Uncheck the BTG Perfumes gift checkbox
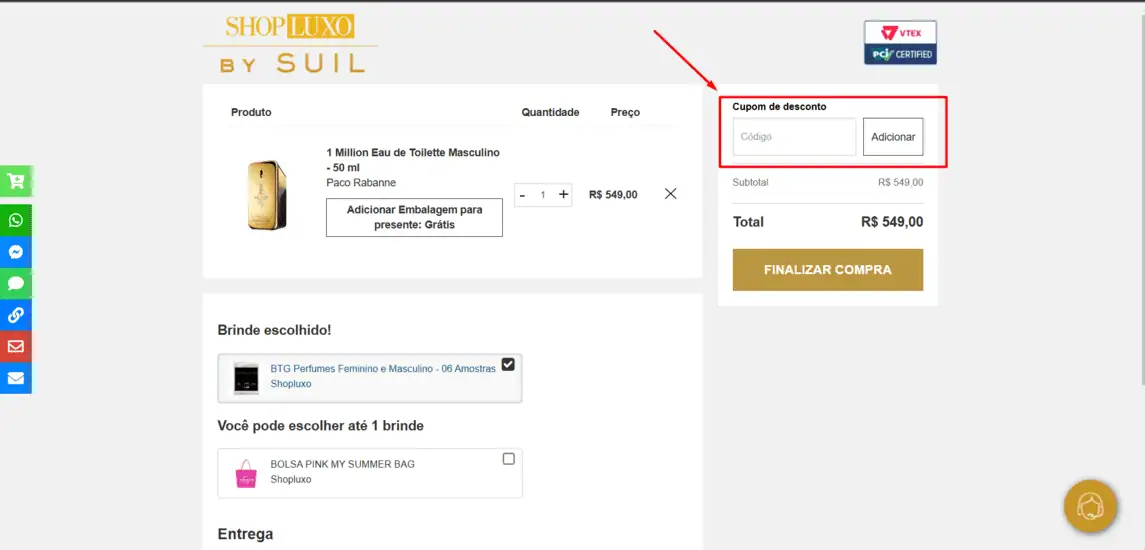This screenshot has height=550, width=1145. pyautogui.click(x=508, y=364)
